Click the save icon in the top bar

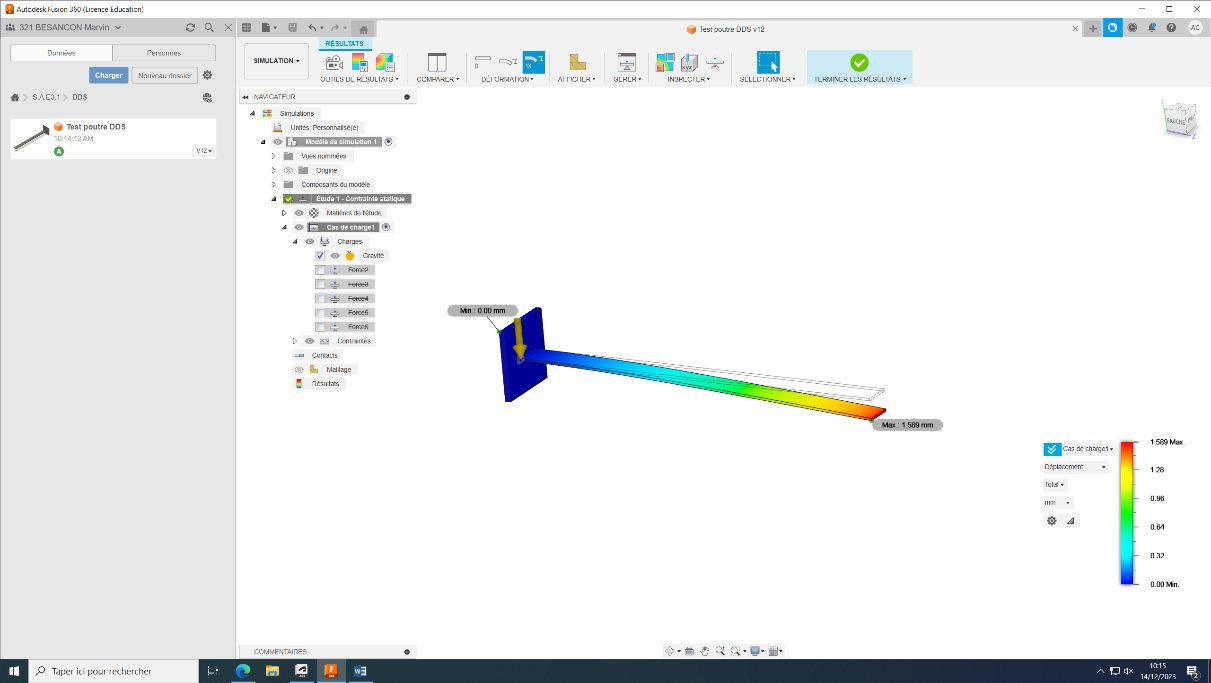click(293, 28)
